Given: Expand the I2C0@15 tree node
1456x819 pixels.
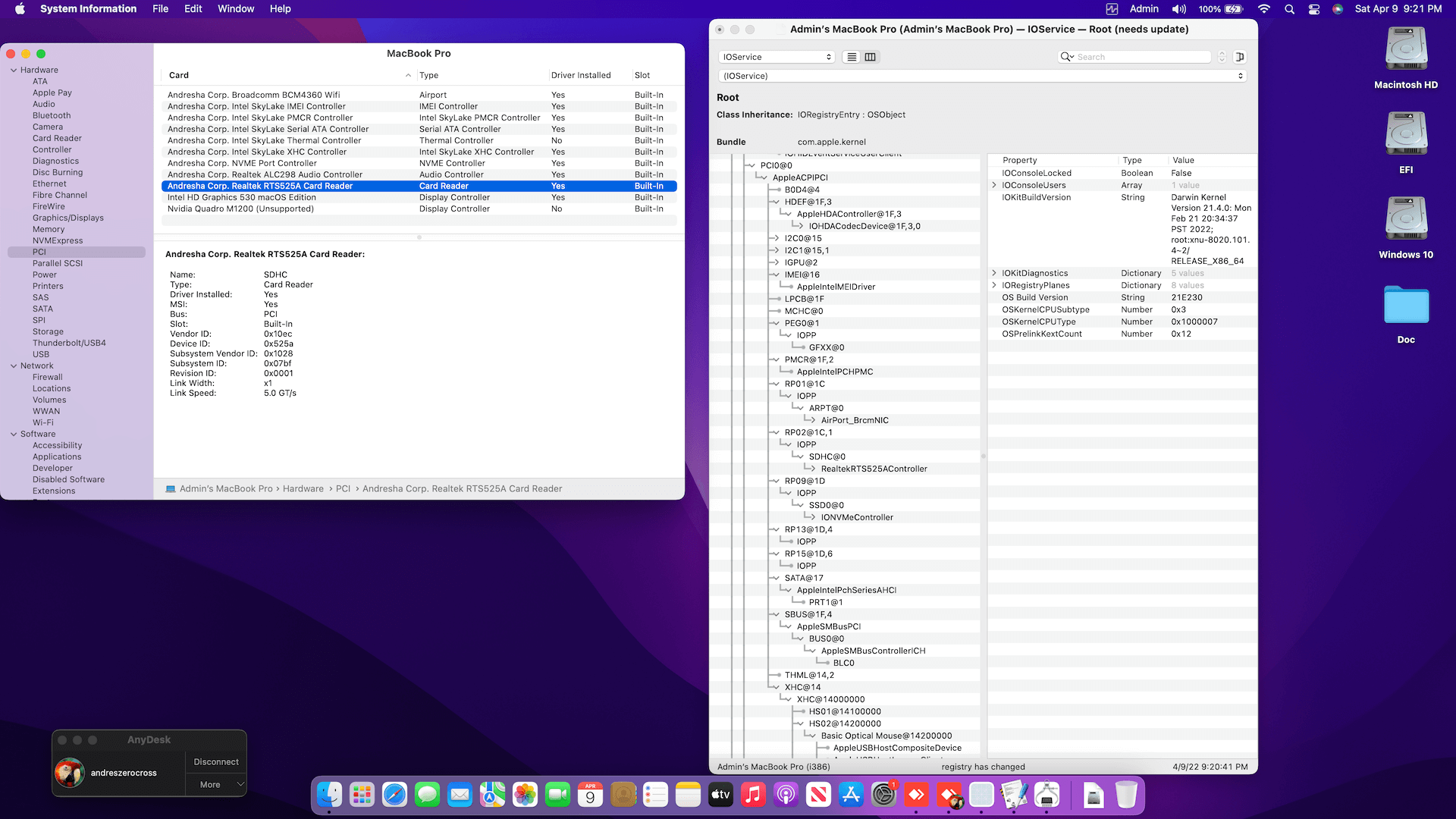Looking at the screenshot, I should tap(775, 238).
